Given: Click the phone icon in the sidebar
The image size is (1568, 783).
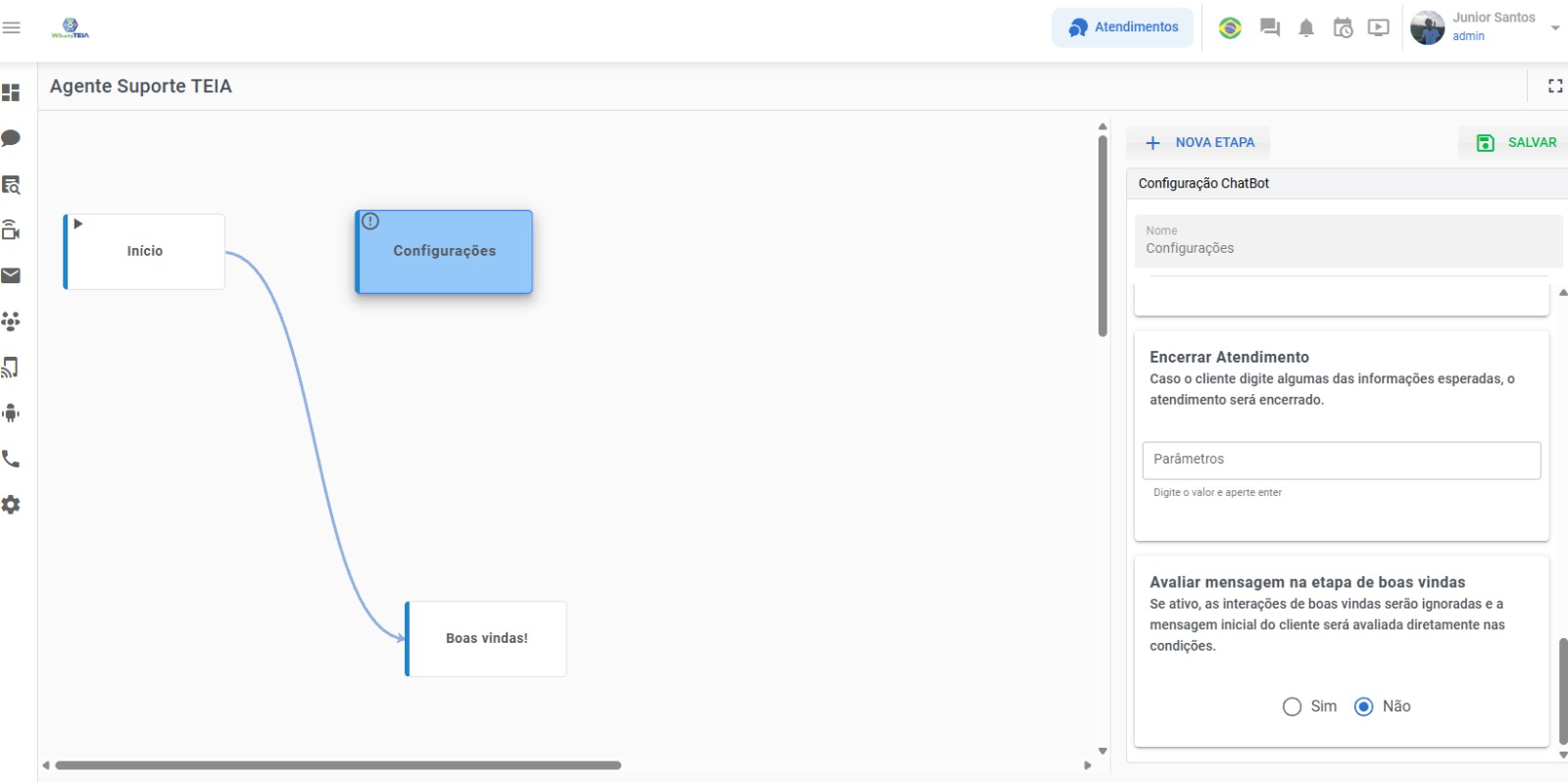Looking at the screenshot, I should point(11,459).
